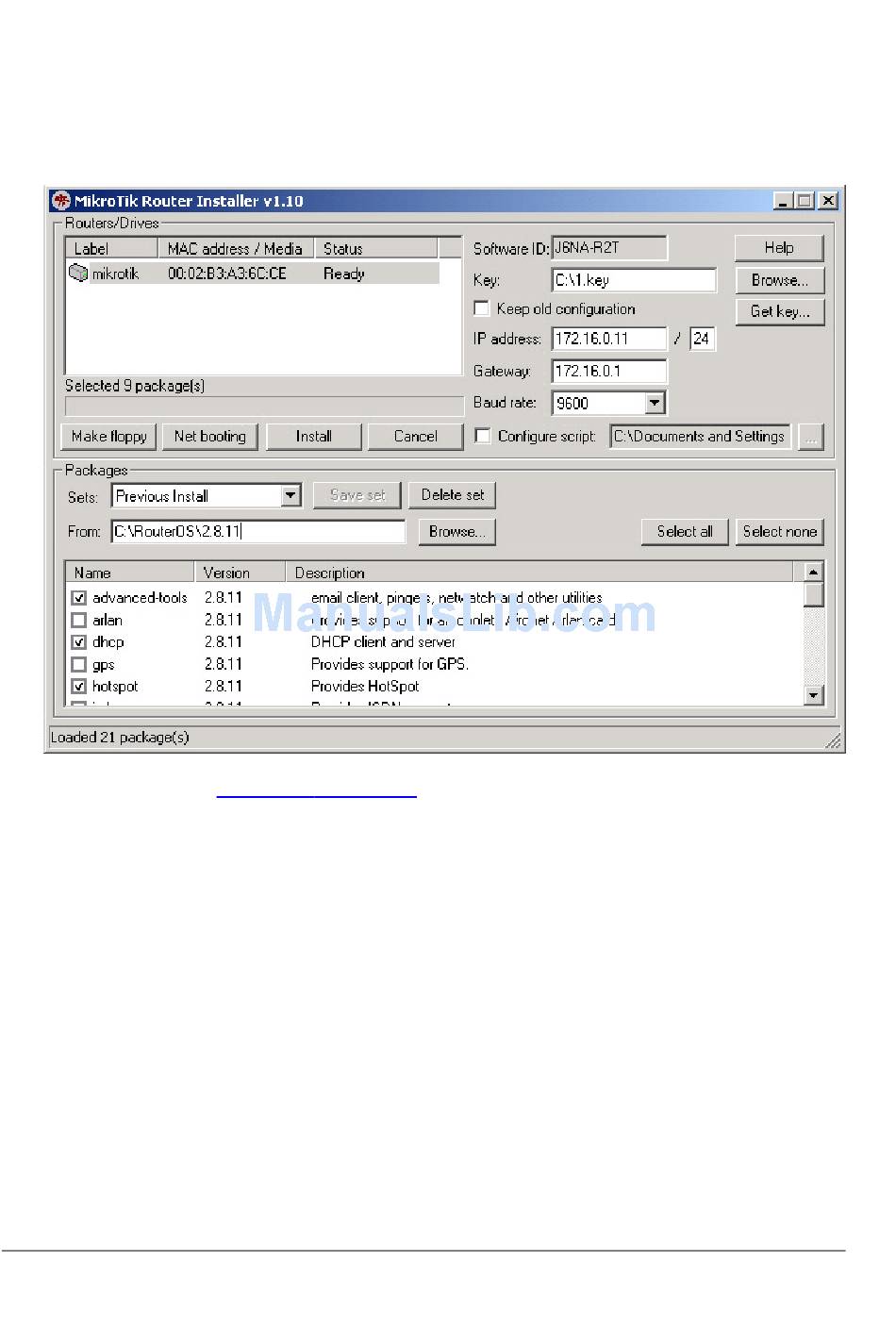Screen dimensions: 896x1329
Task: Click the Select all button
Action: click(685, 532)
